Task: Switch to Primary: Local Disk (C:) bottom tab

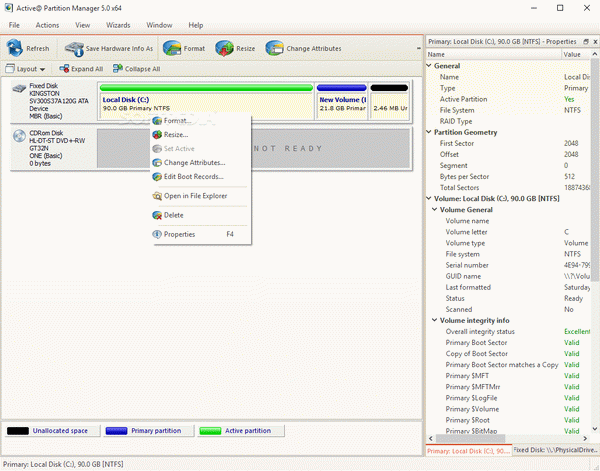Action: 468,451
